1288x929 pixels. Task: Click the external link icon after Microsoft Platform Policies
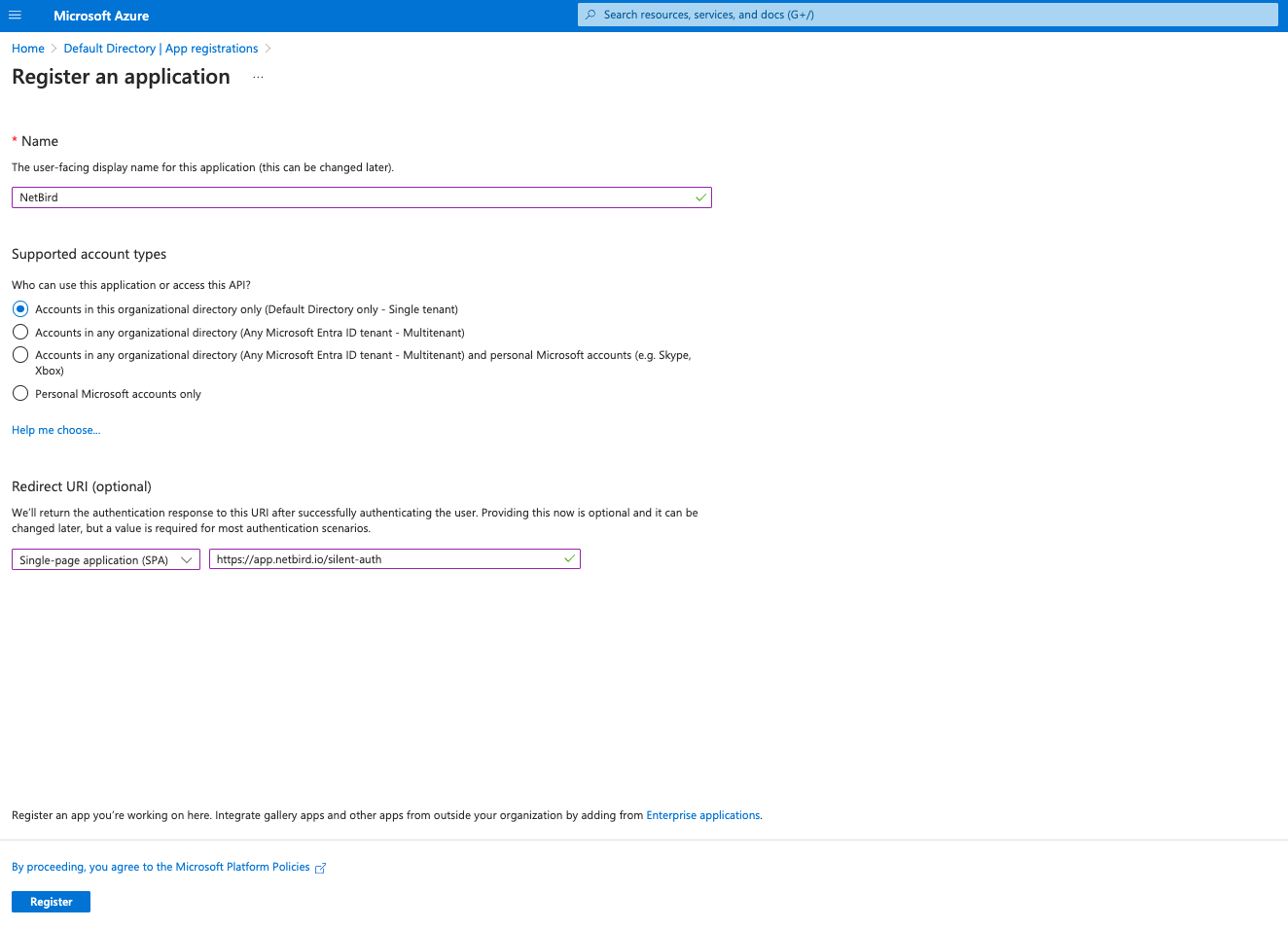click(321, 868)
